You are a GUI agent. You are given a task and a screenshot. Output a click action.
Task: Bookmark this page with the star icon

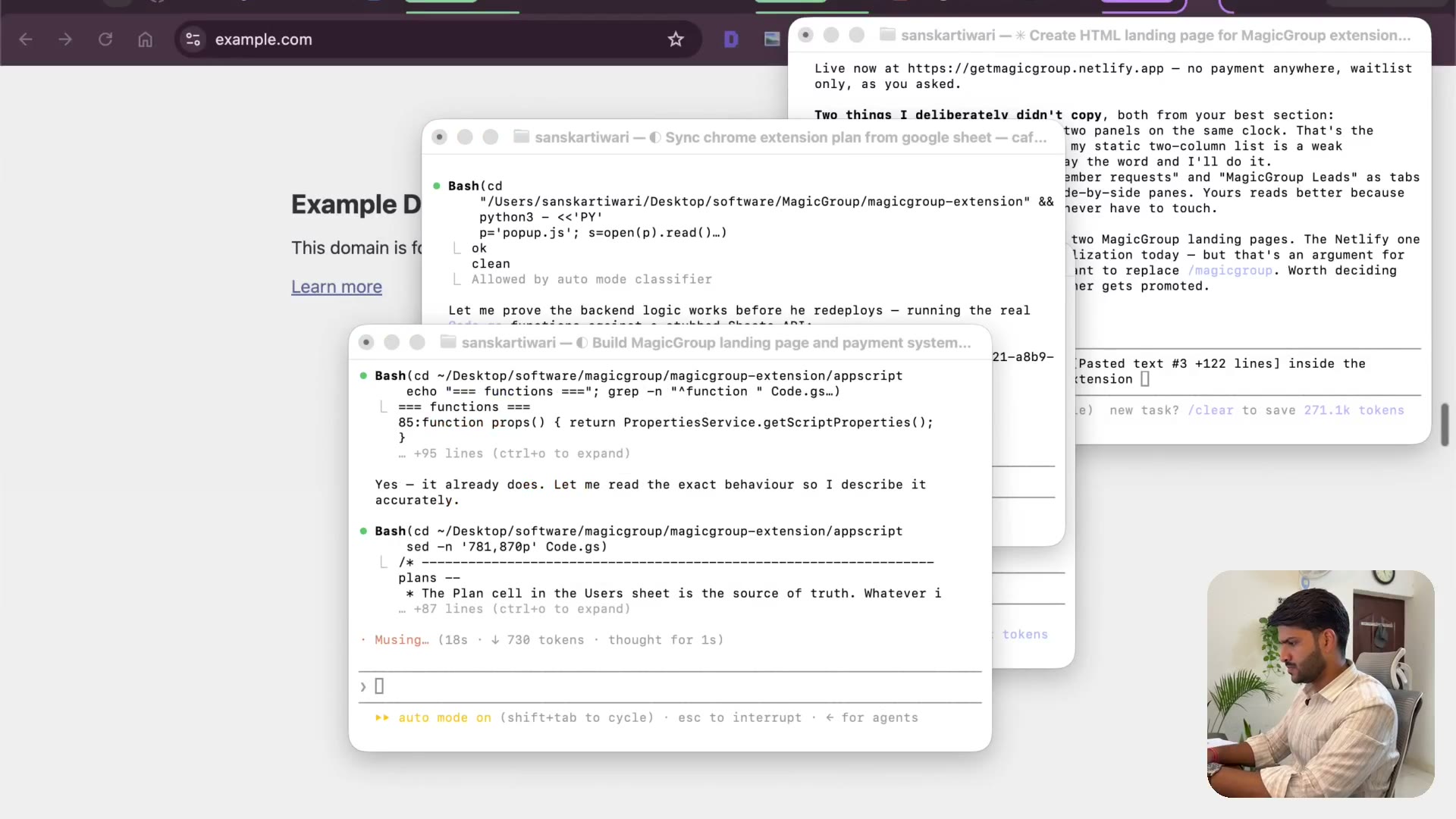676,39
